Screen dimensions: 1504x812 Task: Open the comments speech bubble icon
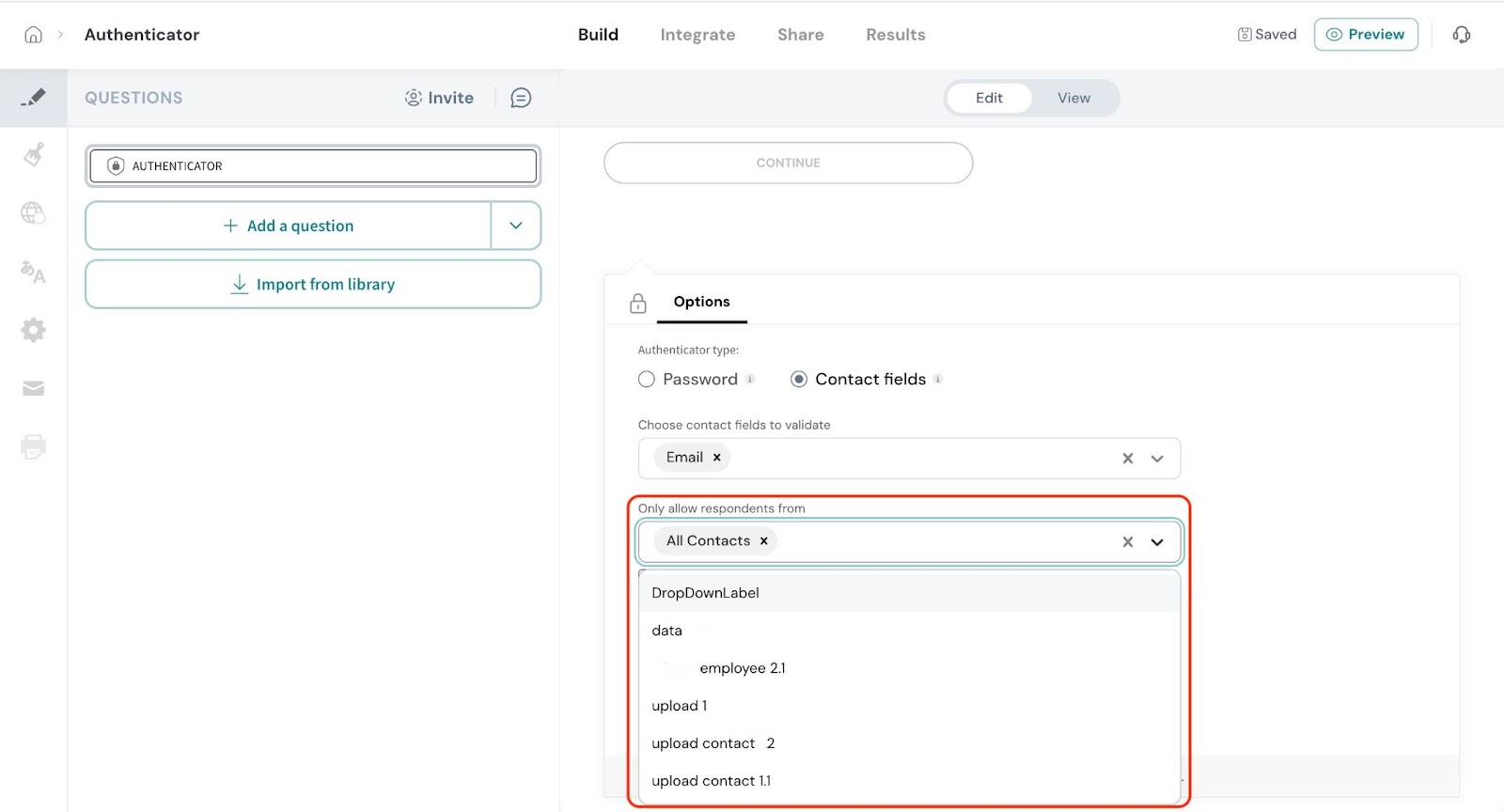tap(521, 98)
